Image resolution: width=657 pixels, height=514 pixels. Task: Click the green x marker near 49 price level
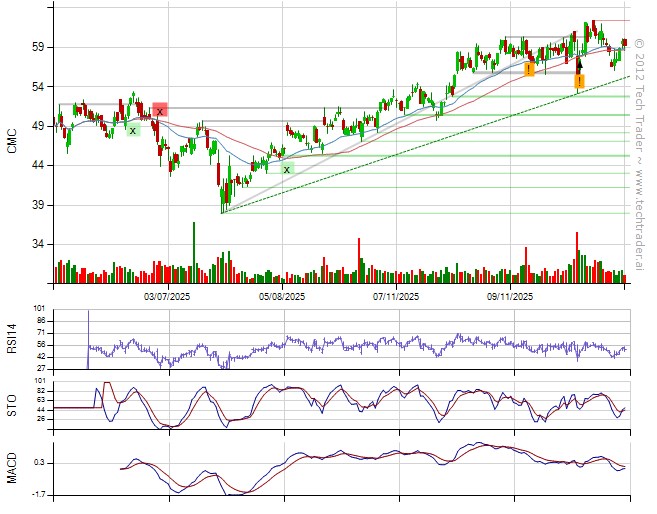click(133, 130)
